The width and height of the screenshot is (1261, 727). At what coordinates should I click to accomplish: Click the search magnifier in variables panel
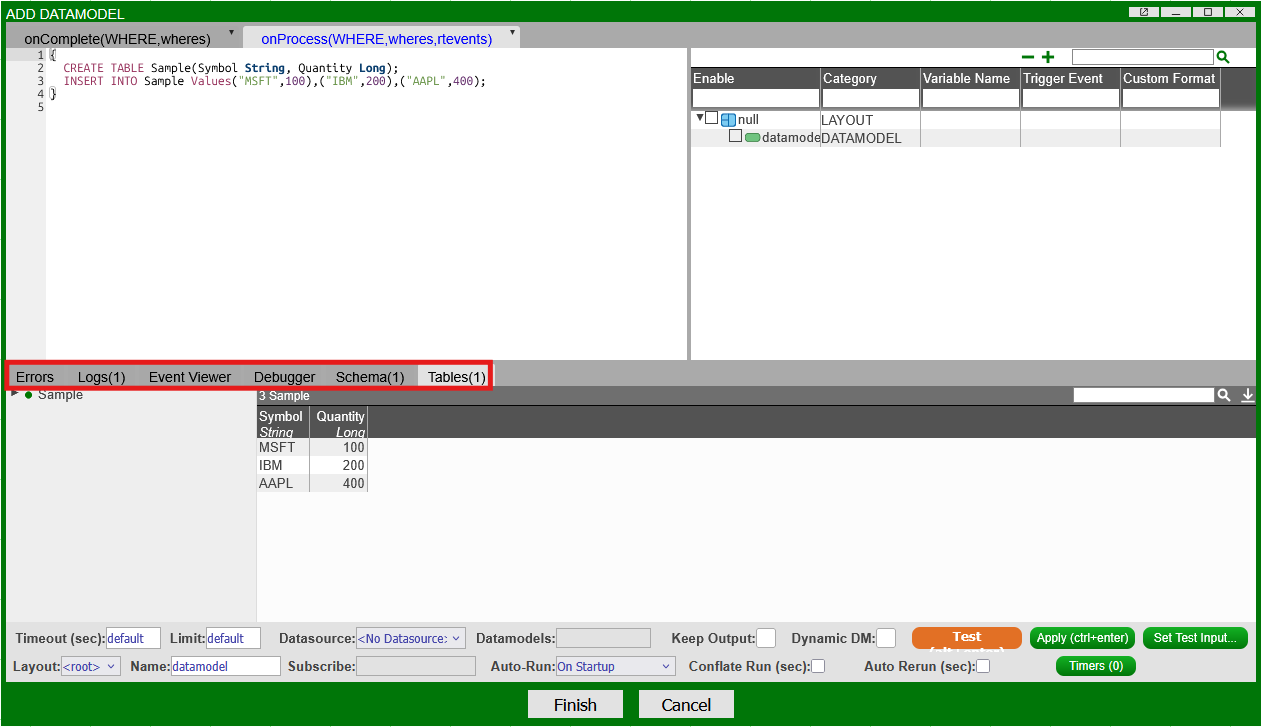tap(1222, 58)
